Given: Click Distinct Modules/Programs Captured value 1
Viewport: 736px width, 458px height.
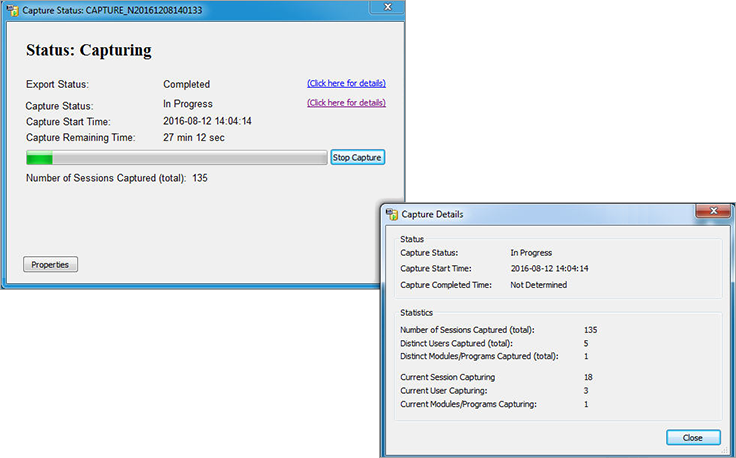Looking at the screenshot, I should click(586, 356).
